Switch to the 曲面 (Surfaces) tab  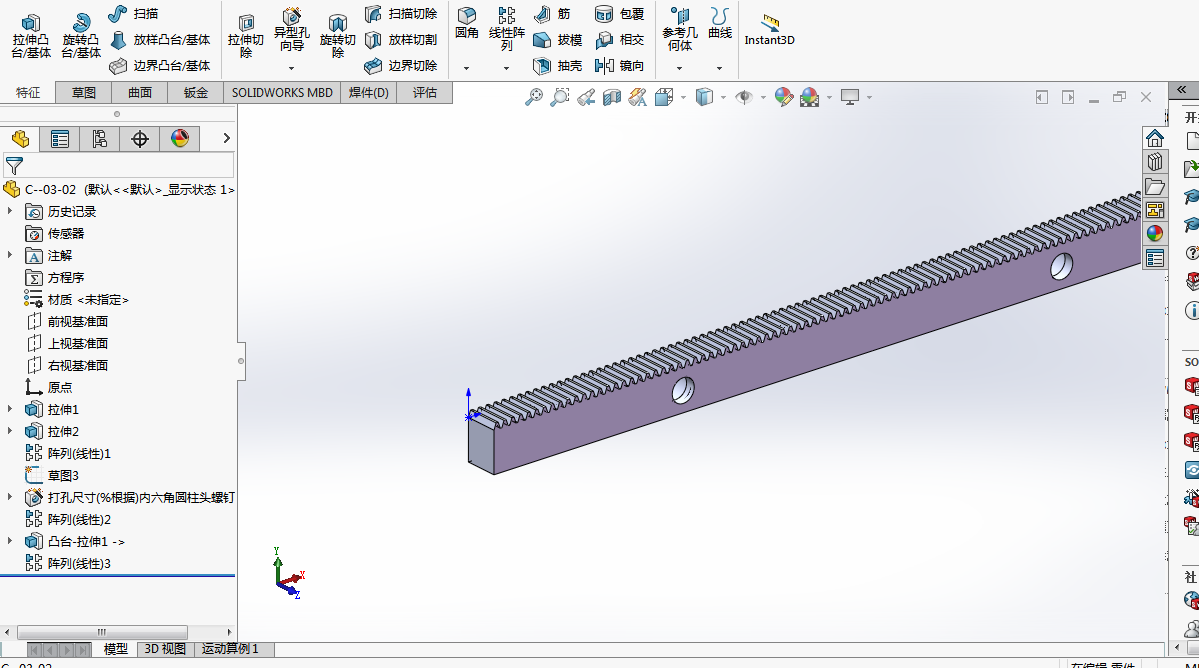tap(139, 92)
